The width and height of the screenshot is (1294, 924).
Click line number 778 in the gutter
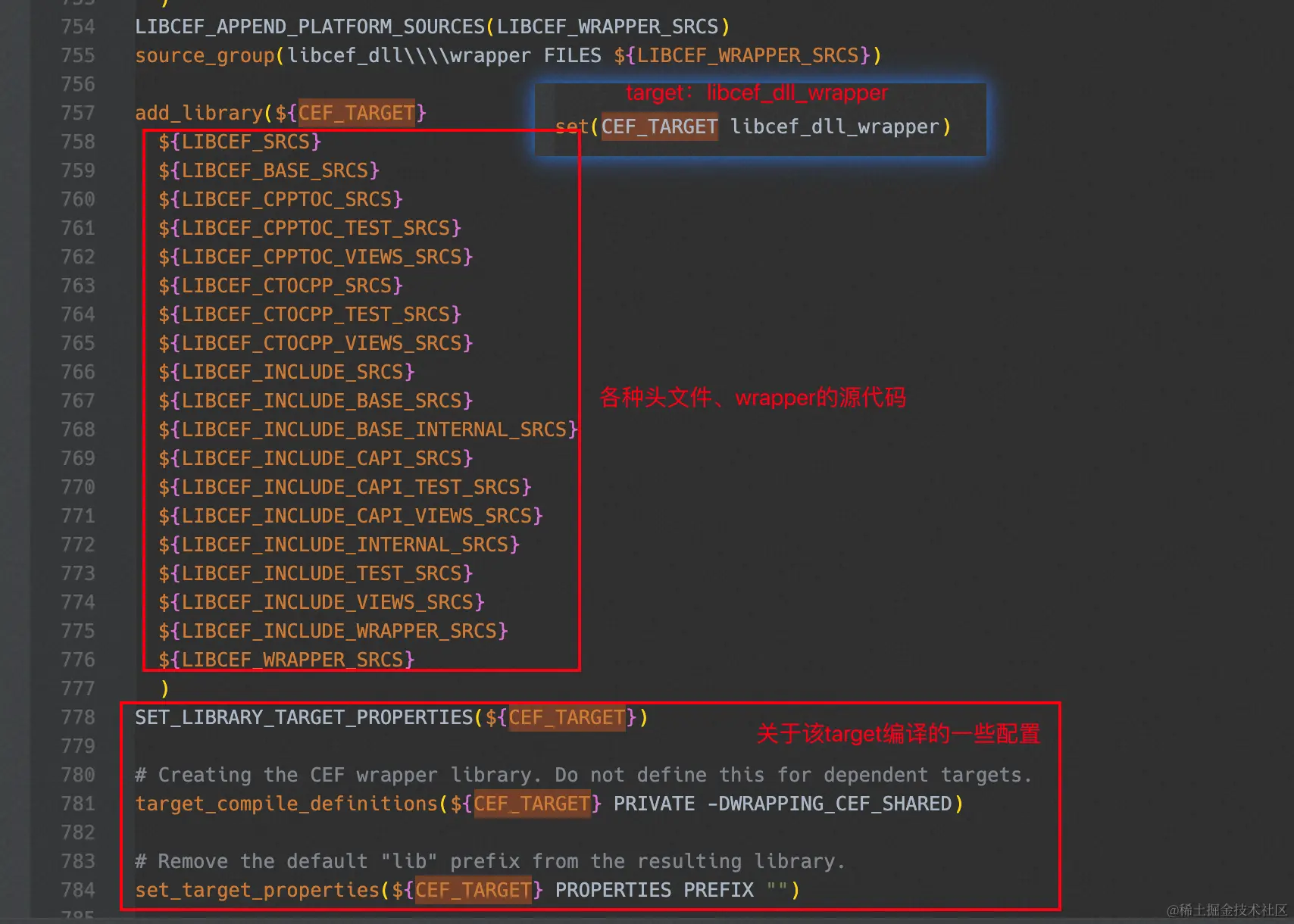click(78, 717)
